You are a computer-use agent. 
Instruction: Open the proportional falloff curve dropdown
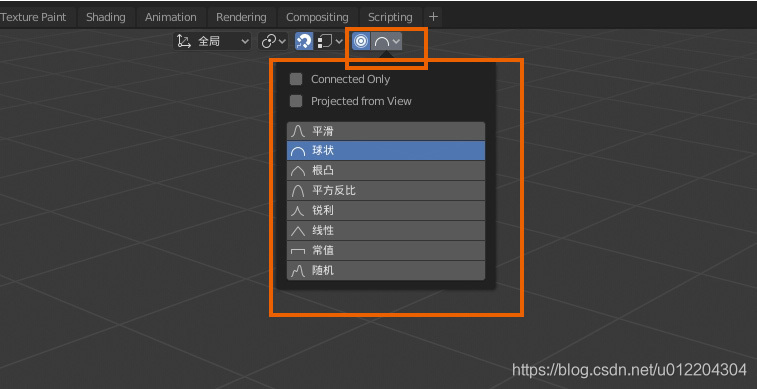pyautogui.click(x=387, y=42)
